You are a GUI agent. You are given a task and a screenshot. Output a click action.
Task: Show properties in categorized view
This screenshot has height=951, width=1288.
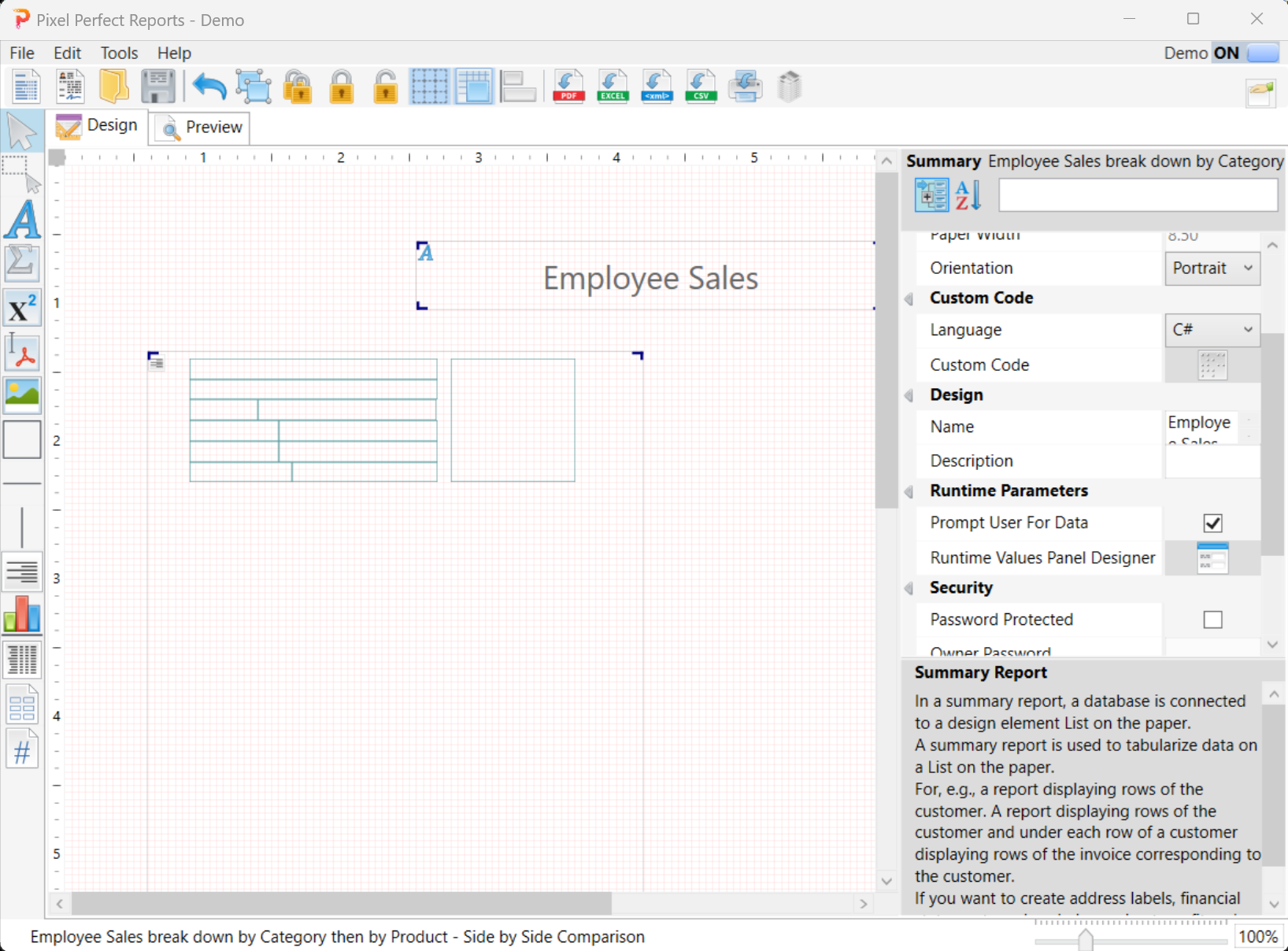pyautogui.click(x=931, y=194)
